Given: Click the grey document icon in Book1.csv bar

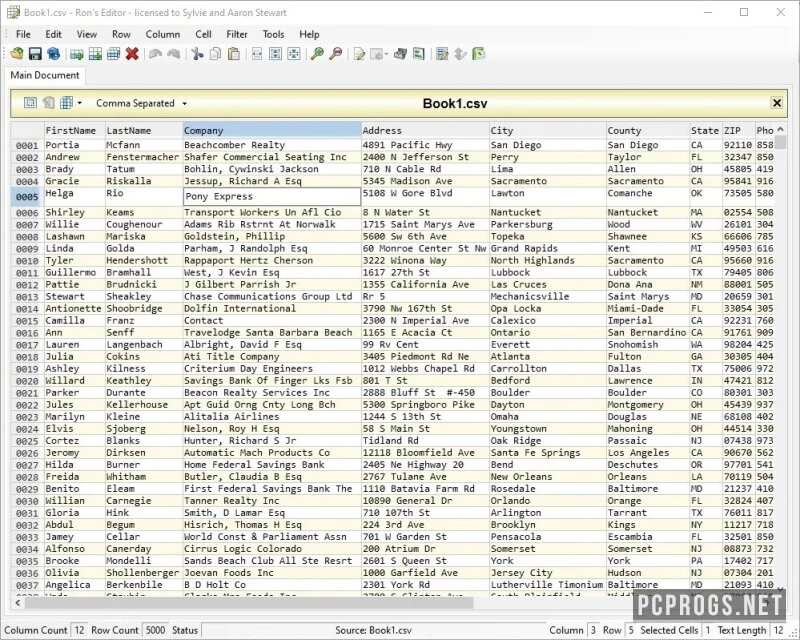Looking at the screenshot, I should pos(48,103).
